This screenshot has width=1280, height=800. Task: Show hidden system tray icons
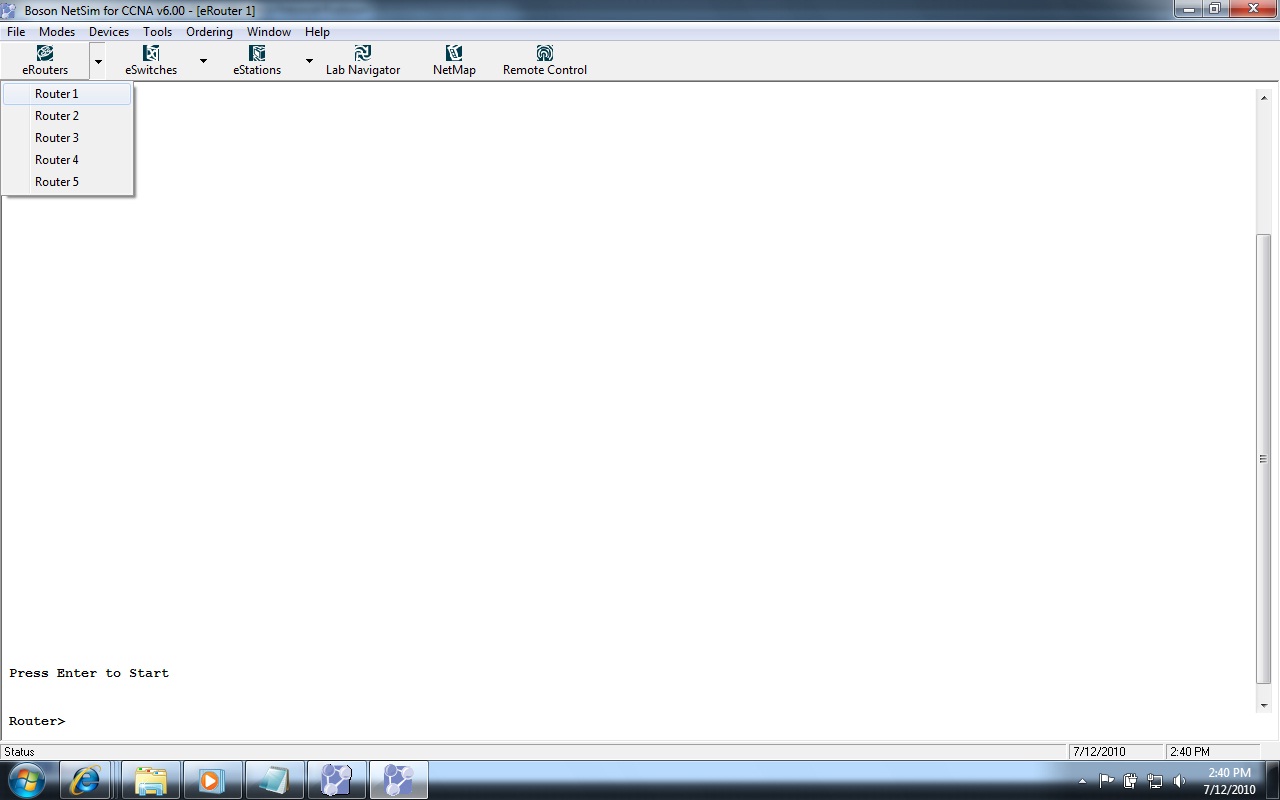pyautogui.click(x=1082, y=781)
